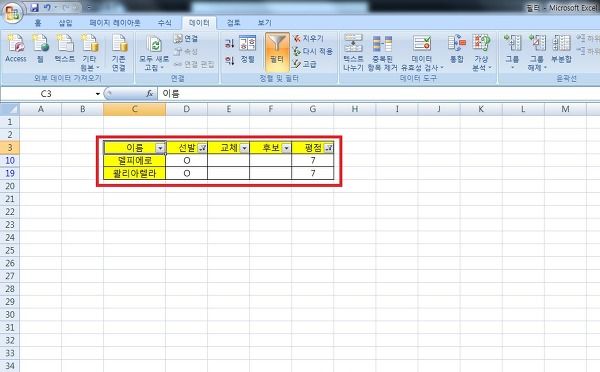Remove duplicates (중복된 항목 제거)
The width and height of the screenshot is (600, 372).
[382, 52]
